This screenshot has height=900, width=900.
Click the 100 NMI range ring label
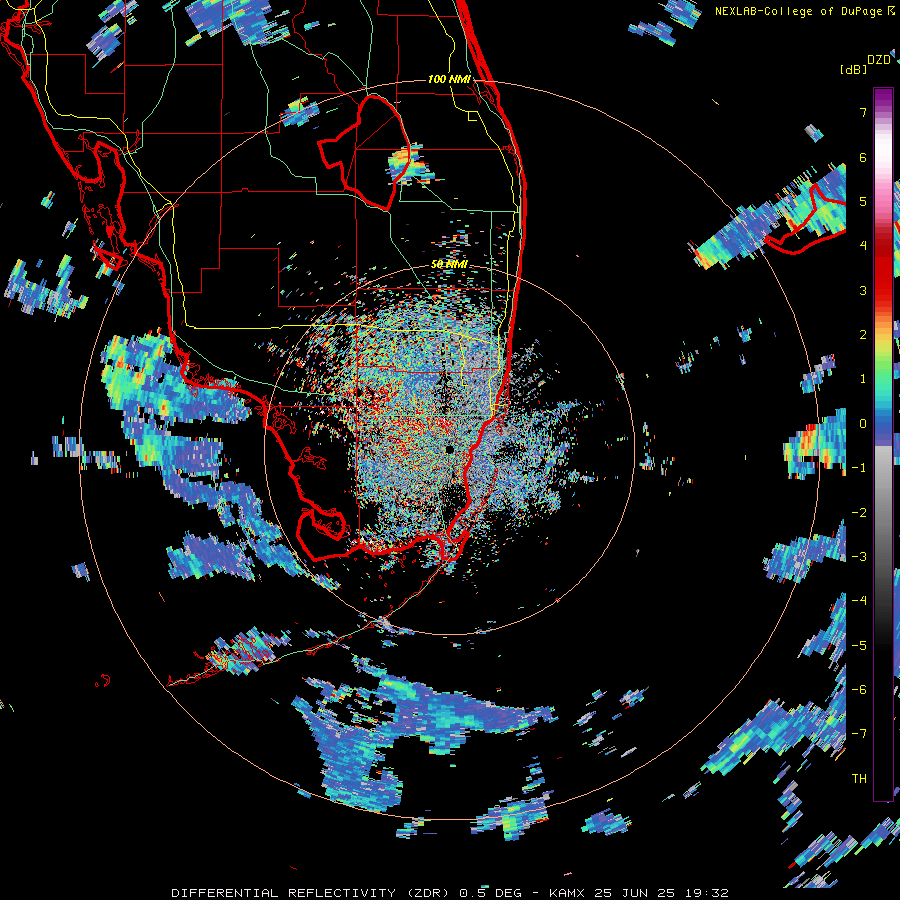(449, 79)
